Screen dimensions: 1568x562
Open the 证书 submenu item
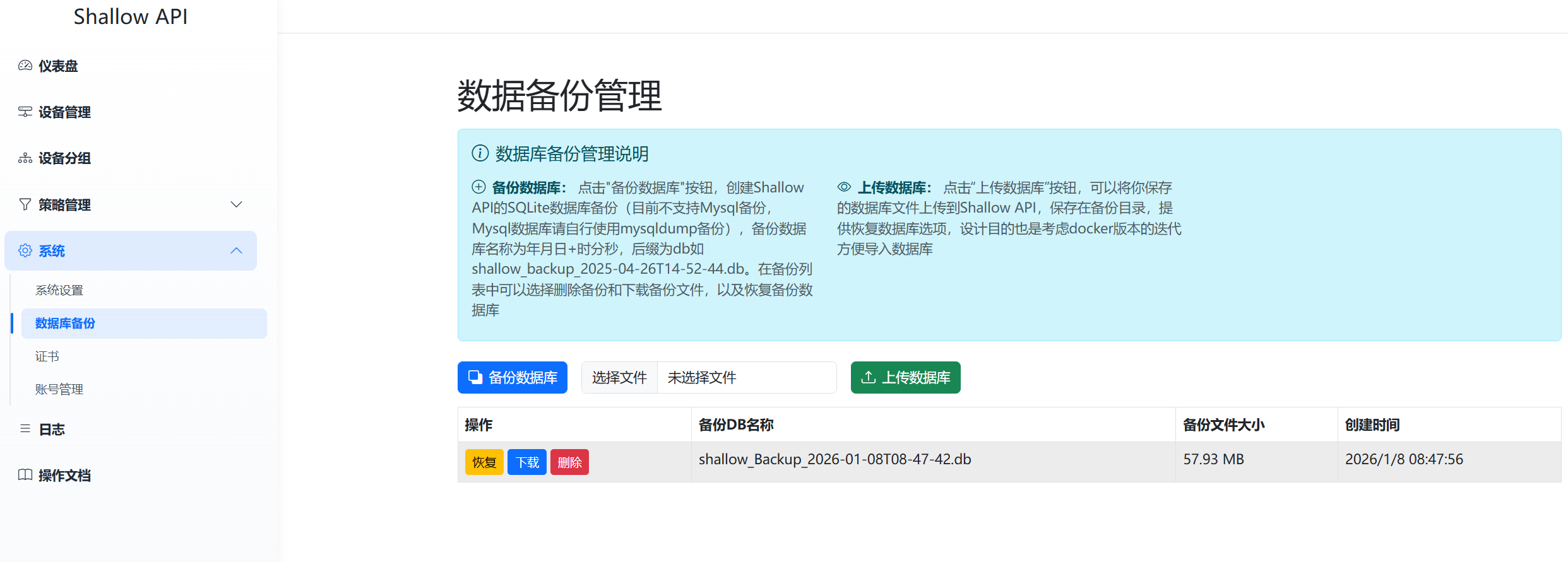coord(47,356)
